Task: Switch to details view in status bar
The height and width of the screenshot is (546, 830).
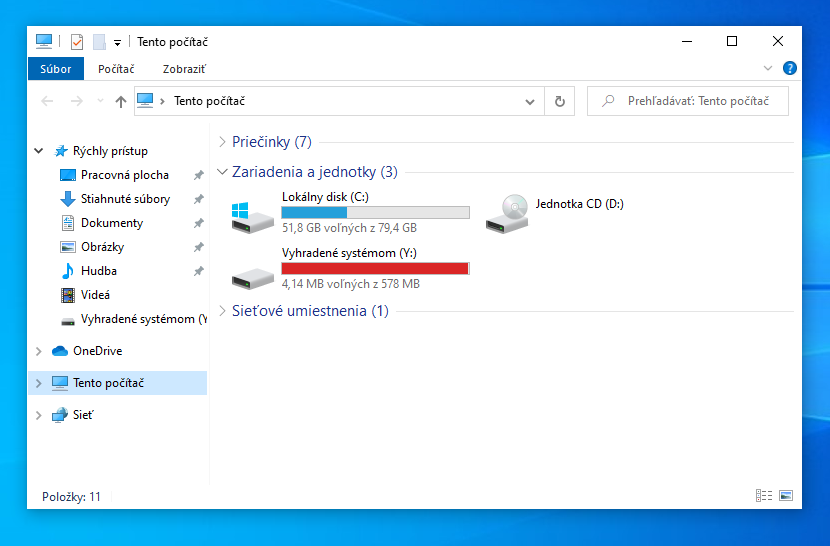Action: pos(764,496)
